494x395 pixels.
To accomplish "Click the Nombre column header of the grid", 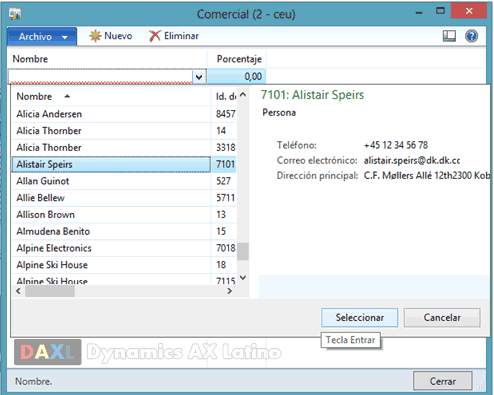I will click(107, 59).
